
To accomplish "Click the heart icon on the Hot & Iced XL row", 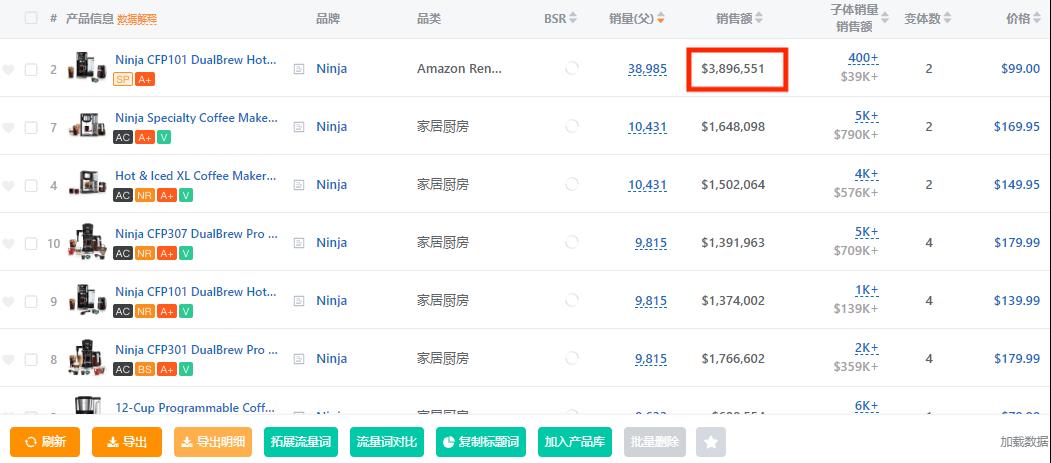I will pos(9,185).
